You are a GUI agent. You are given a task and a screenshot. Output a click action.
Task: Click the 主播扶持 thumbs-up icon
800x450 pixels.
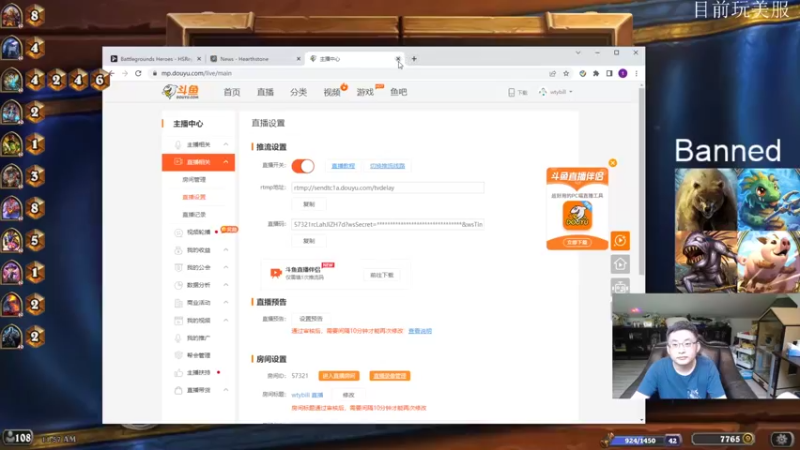178,372
